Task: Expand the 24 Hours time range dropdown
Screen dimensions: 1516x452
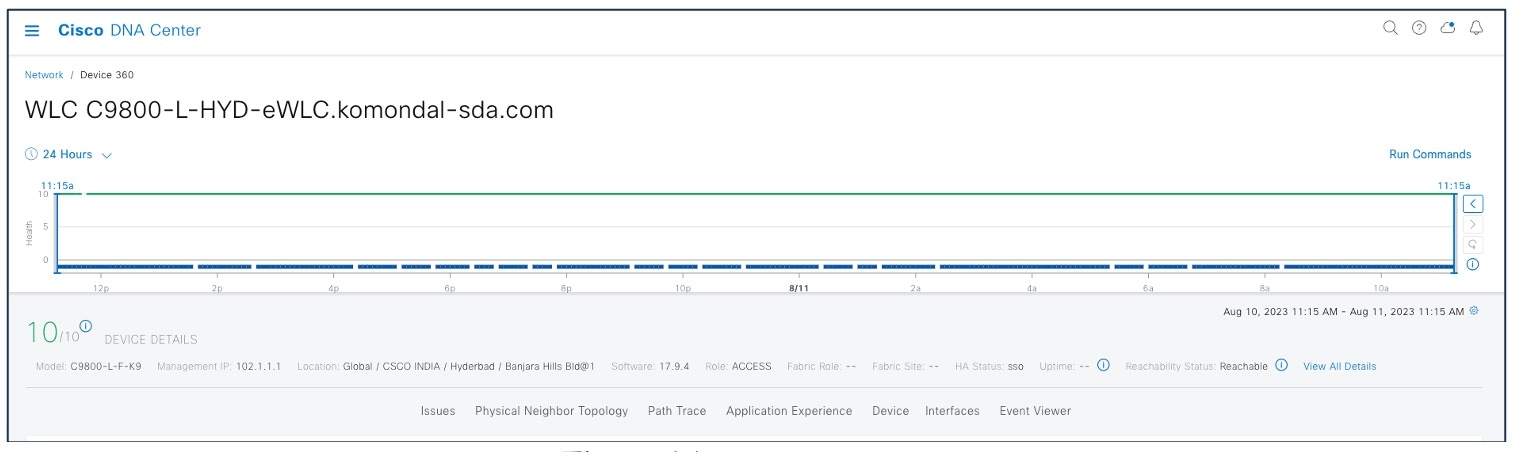Action: click(68, 155)
